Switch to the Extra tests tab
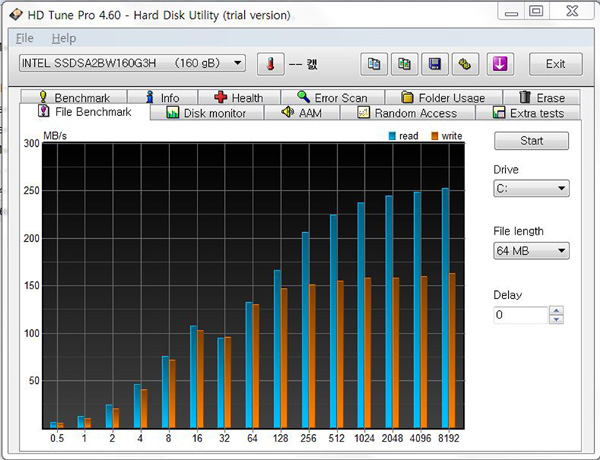 click(x=528, y=113)
